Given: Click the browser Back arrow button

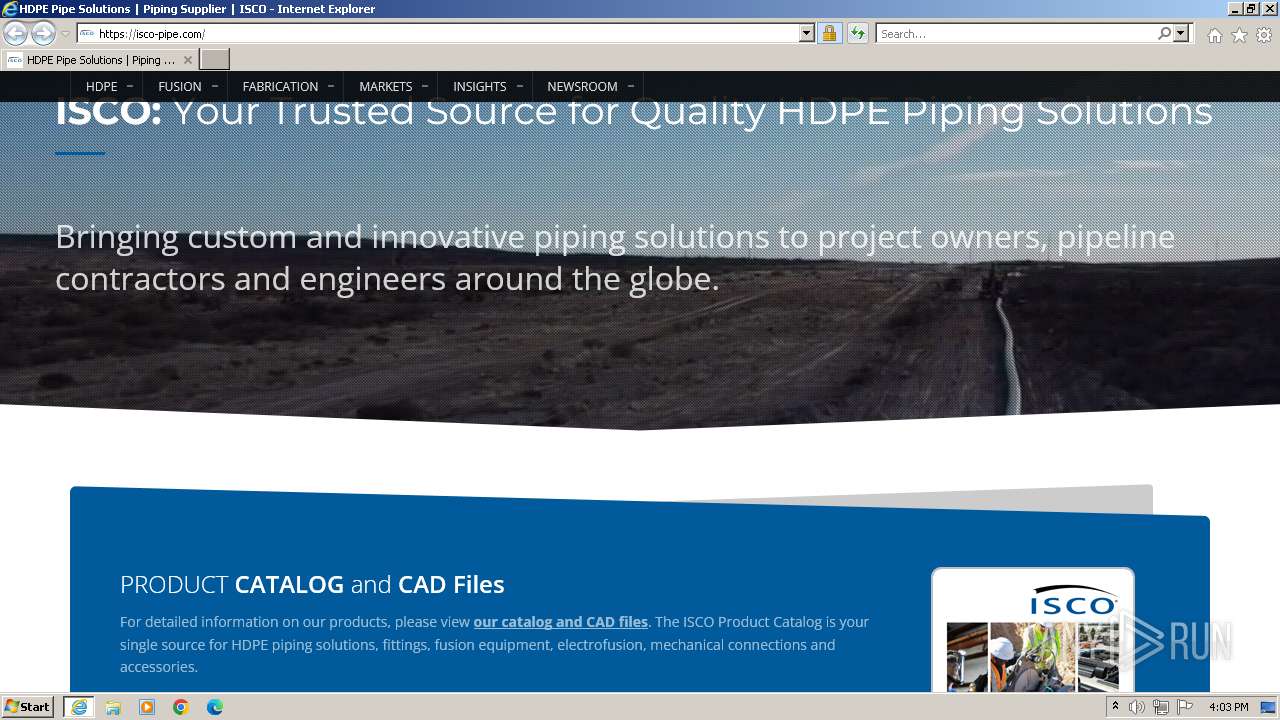Looking at the screenshot, I should (15, 34).
